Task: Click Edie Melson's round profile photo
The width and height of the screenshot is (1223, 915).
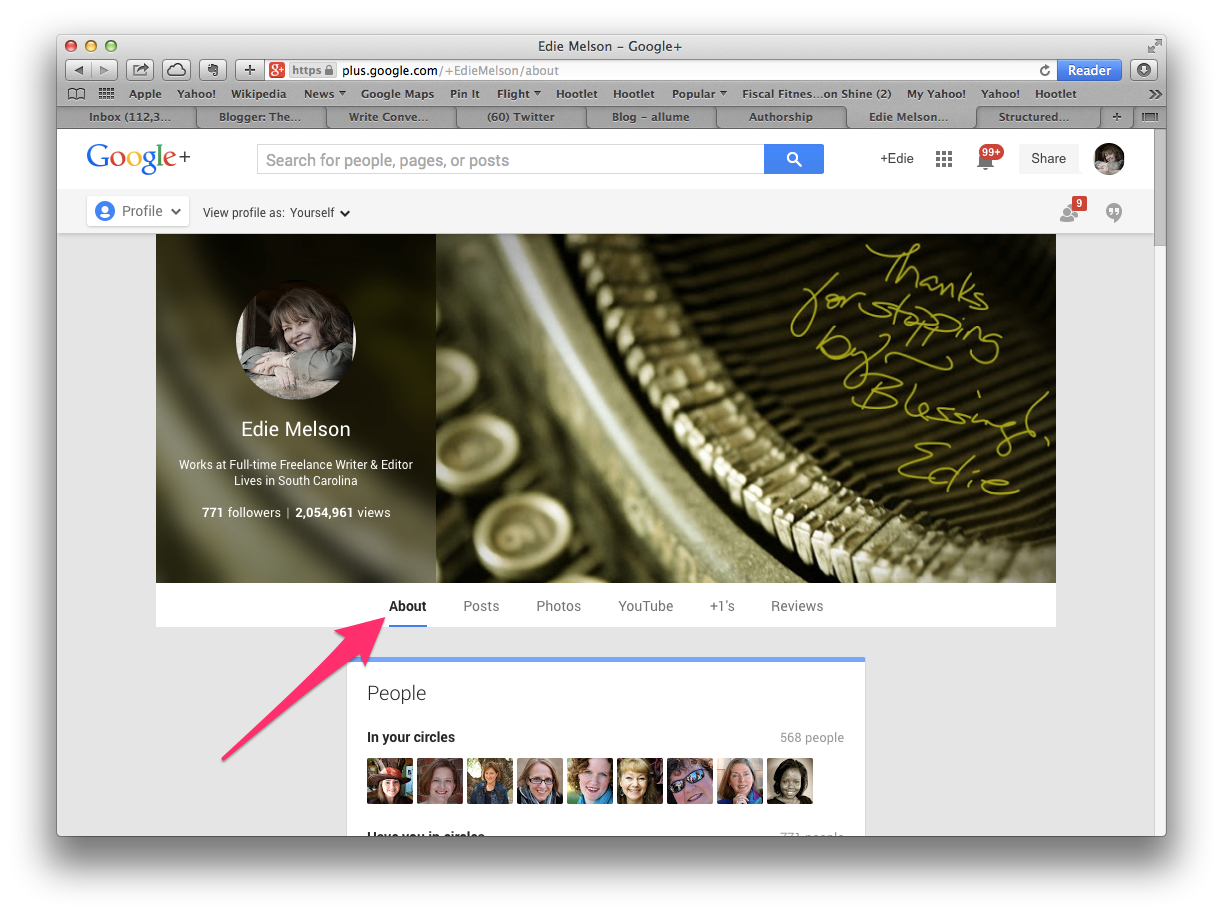Action: [296, 340]
